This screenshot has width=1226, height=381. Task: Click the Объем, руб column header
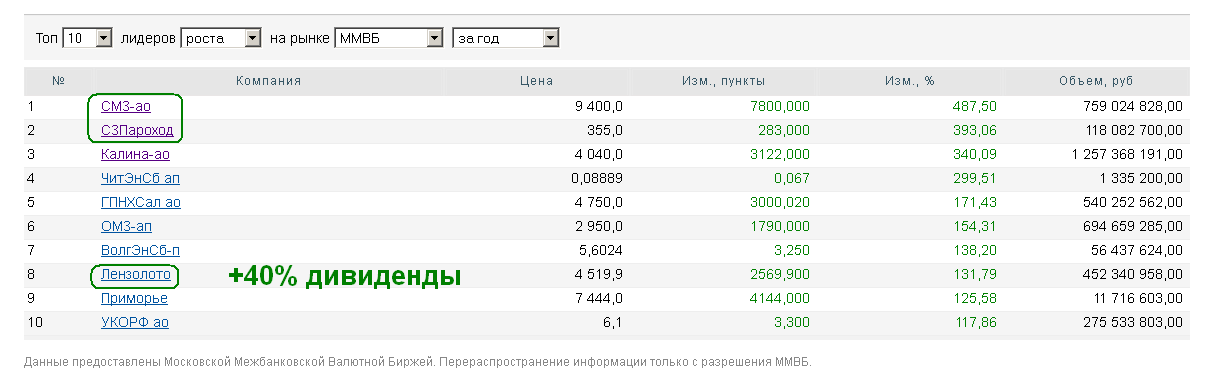coord(1096,81)
